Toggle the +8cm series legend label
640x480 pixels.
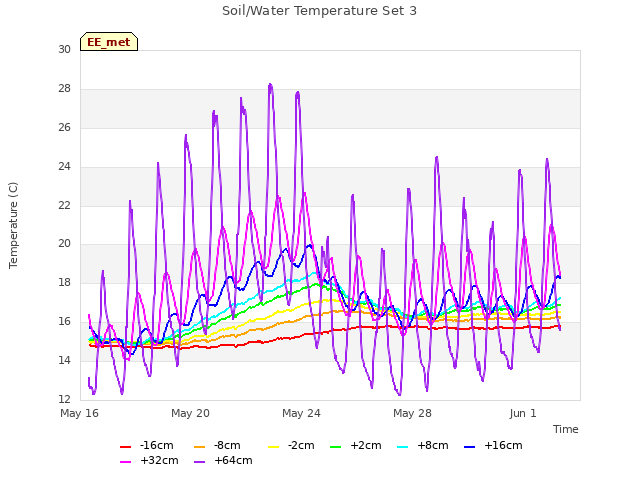pyautogui.click(x=433, y=445)
